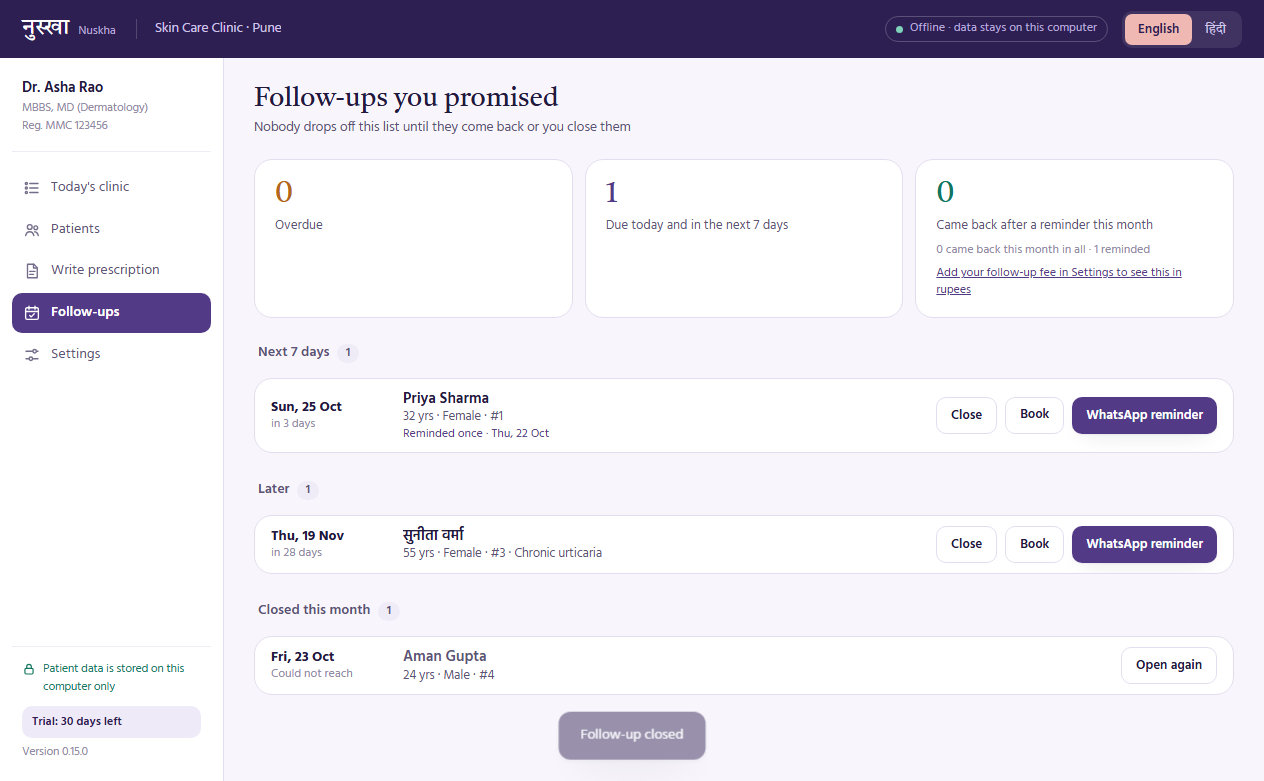Switch language to हिंदी

pos(1215,29)
